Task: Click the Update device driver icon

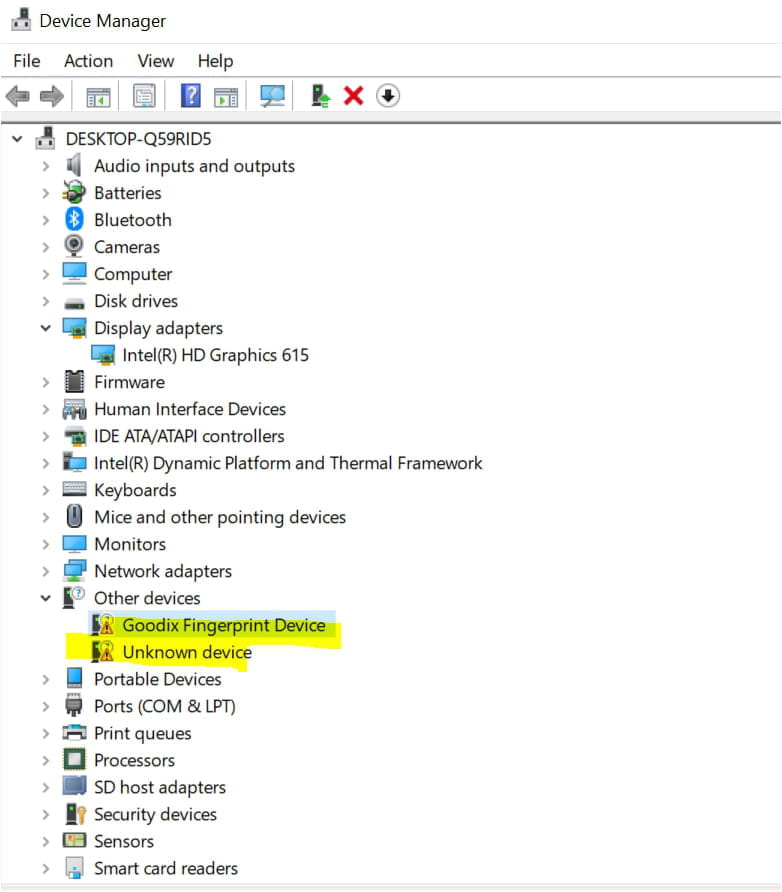Action: [x=320, y=96]
